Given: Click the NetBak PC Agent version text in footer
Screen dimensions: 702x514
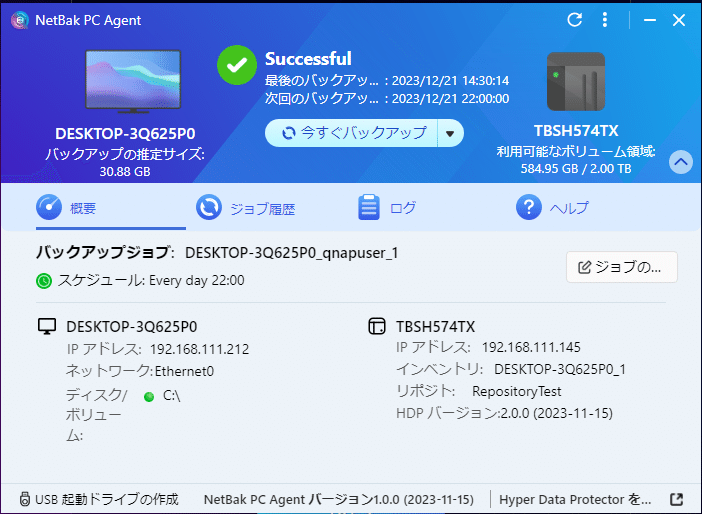Looking at the screenshot, I should click(338, 499).
